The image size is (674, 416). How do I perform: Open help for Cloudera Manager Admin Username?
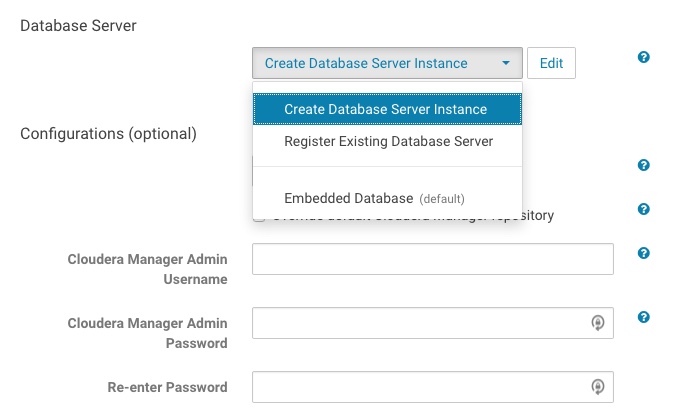coord(644,254)
